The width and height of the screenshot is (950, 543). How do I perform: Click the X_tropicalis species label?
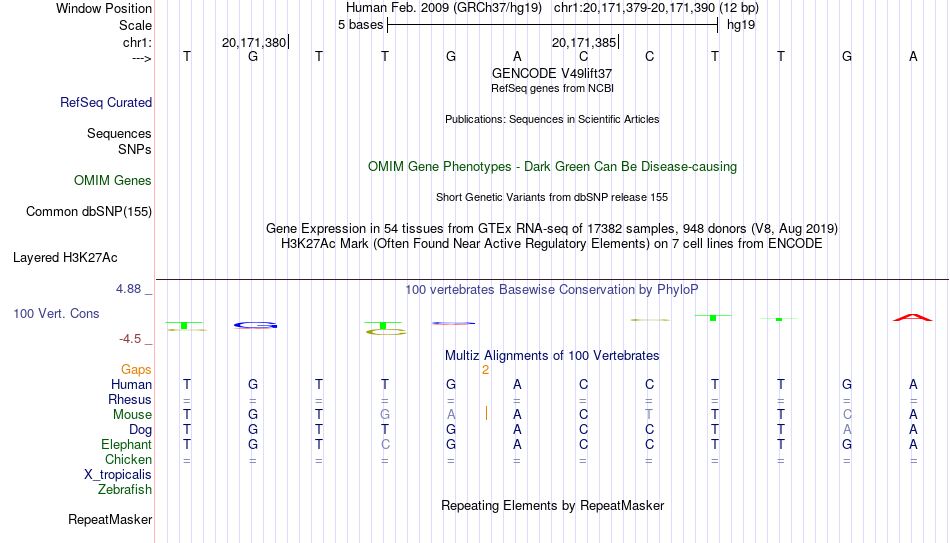[118, 475]
